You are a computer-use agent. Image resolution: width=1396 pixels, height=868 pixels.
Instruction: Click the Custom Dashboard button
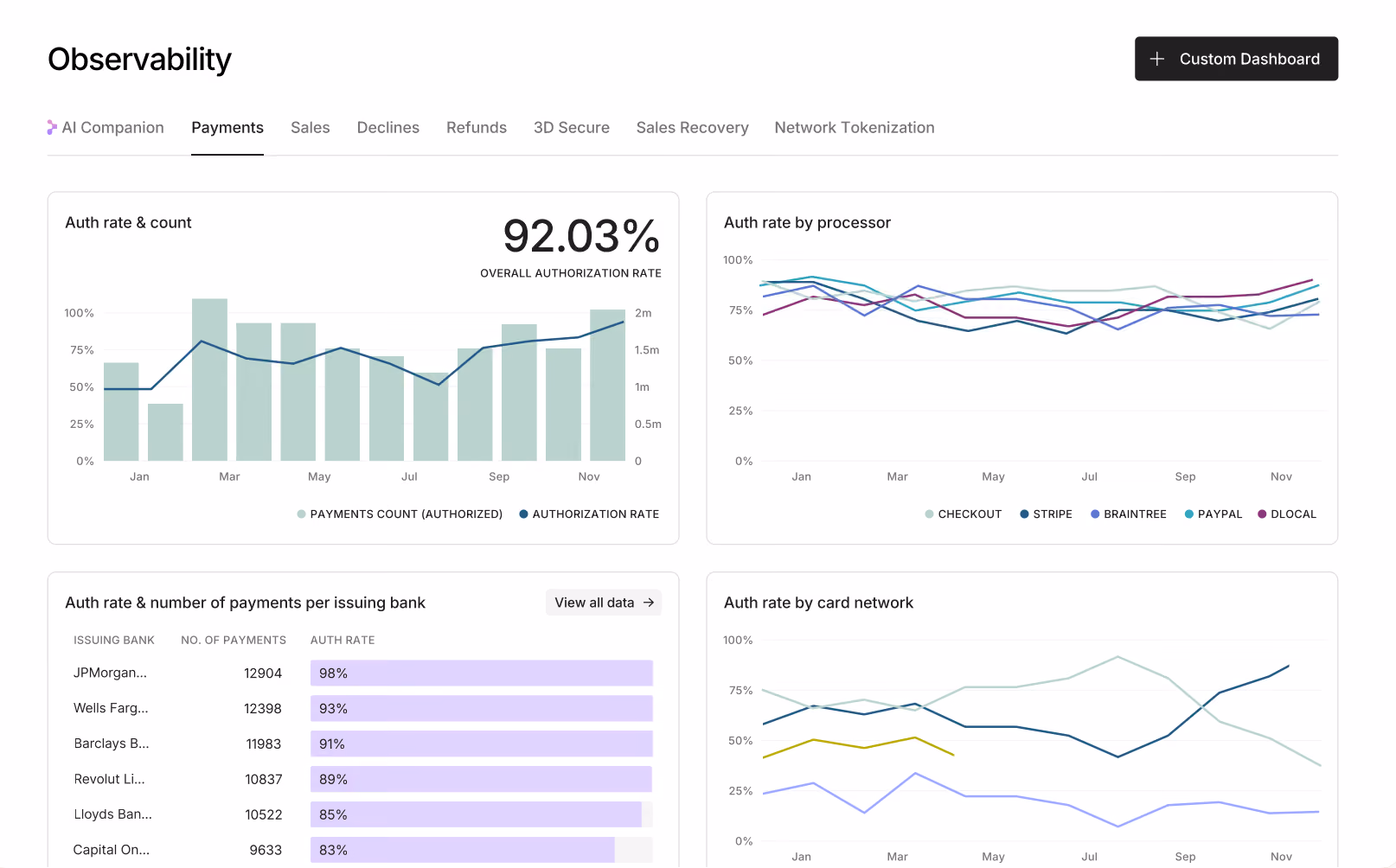point(1236,59)
